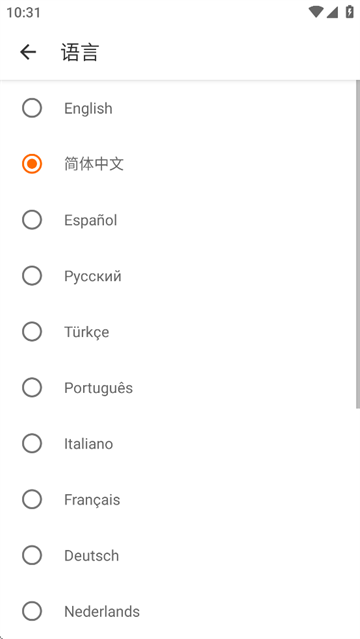This screenshot has height=639, width=360.
Task: Tap the 语言 page title
Action: (80, 53)
